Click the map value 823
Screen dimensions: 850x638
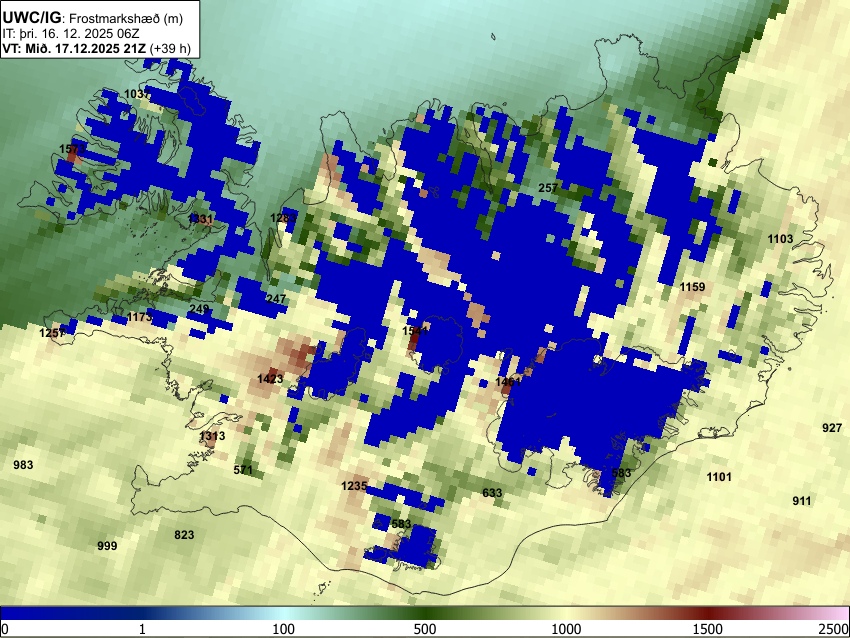184,535
